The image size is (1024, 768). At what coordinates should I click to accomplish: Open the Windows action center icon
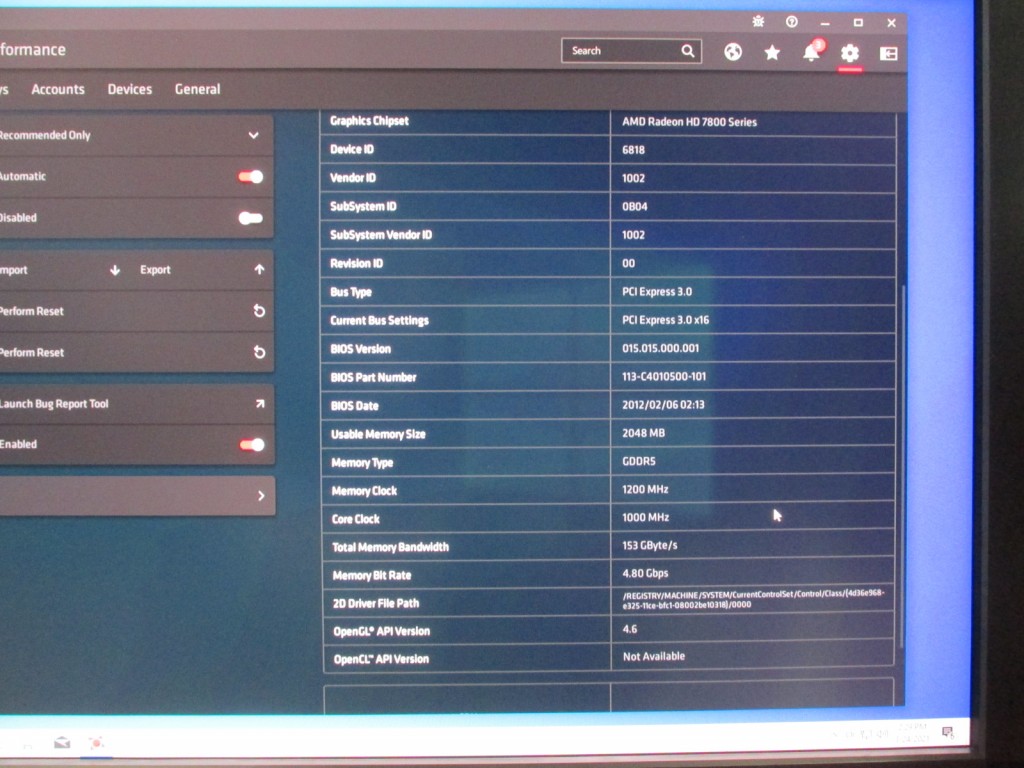click(x=948, y=732)
